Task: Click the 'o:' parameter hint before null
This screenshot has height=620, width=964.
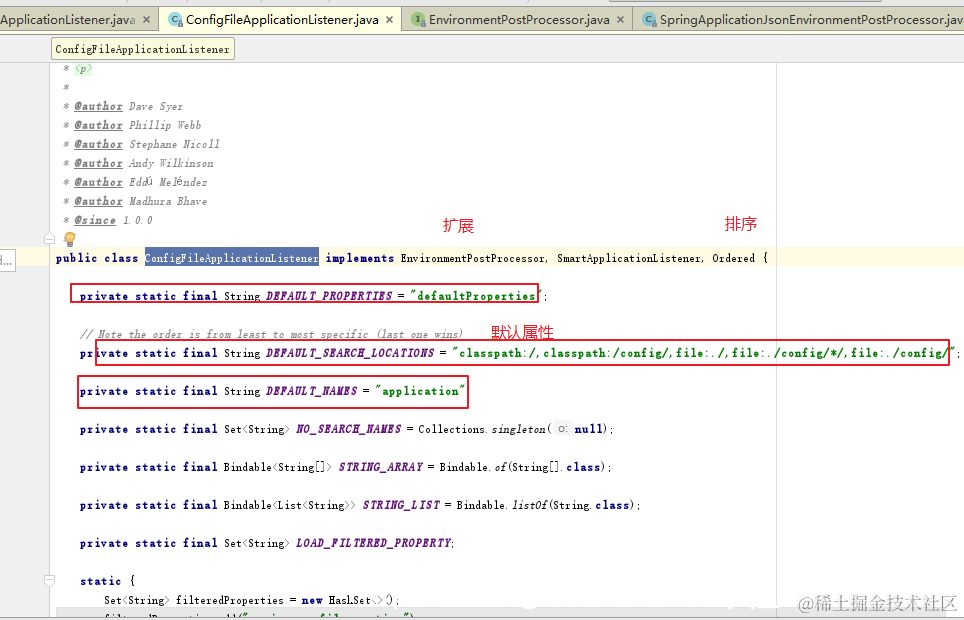Action: (x=563, y=429)
